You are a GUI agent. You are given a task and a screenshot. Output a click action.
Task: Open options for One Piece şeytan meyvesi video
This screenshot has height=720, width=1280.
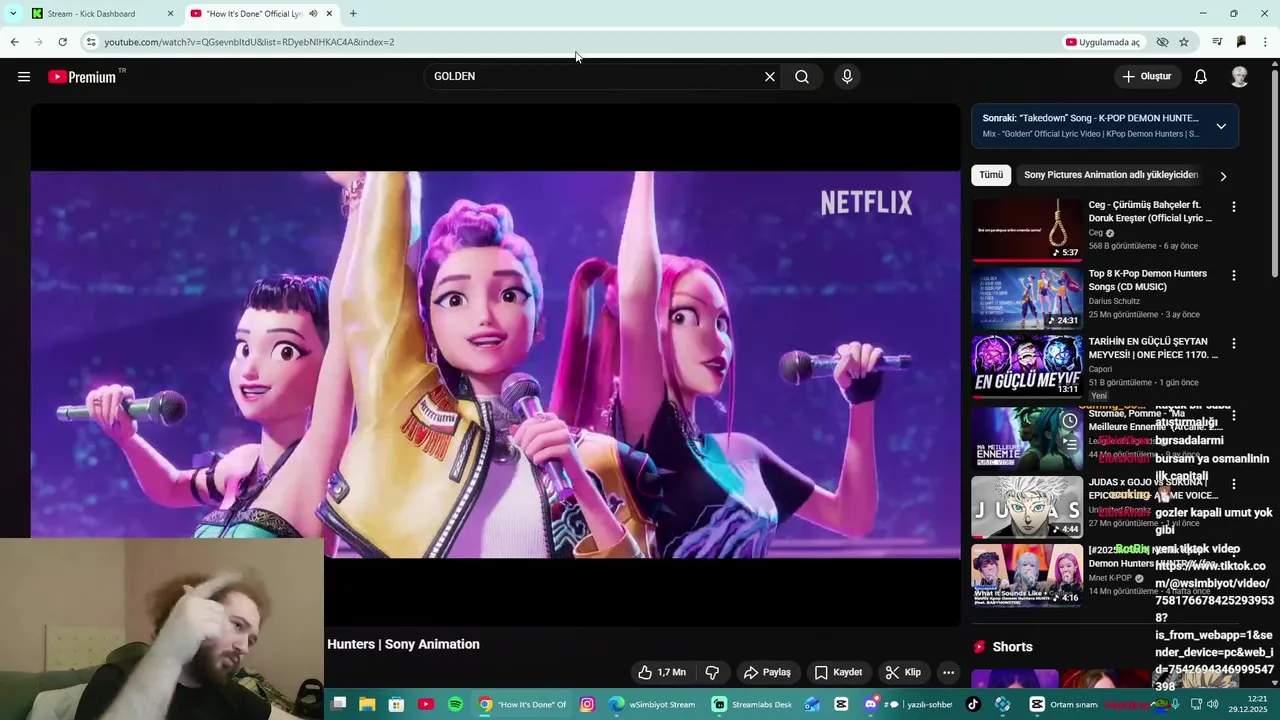tap(1234, 343)
